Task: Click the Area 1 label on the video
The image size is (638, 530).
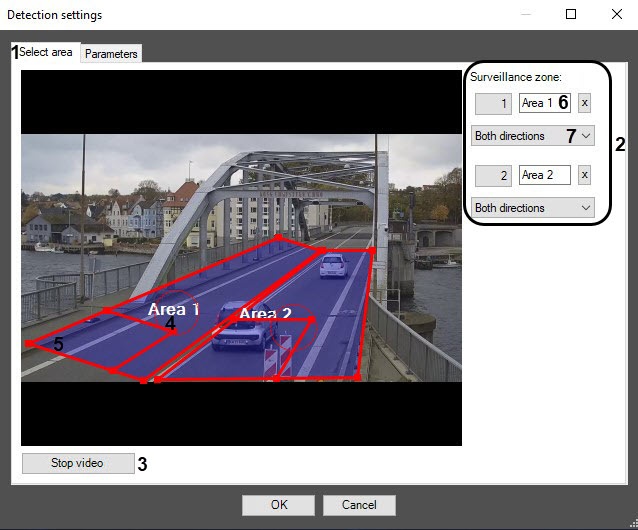Action: point(174,310)
